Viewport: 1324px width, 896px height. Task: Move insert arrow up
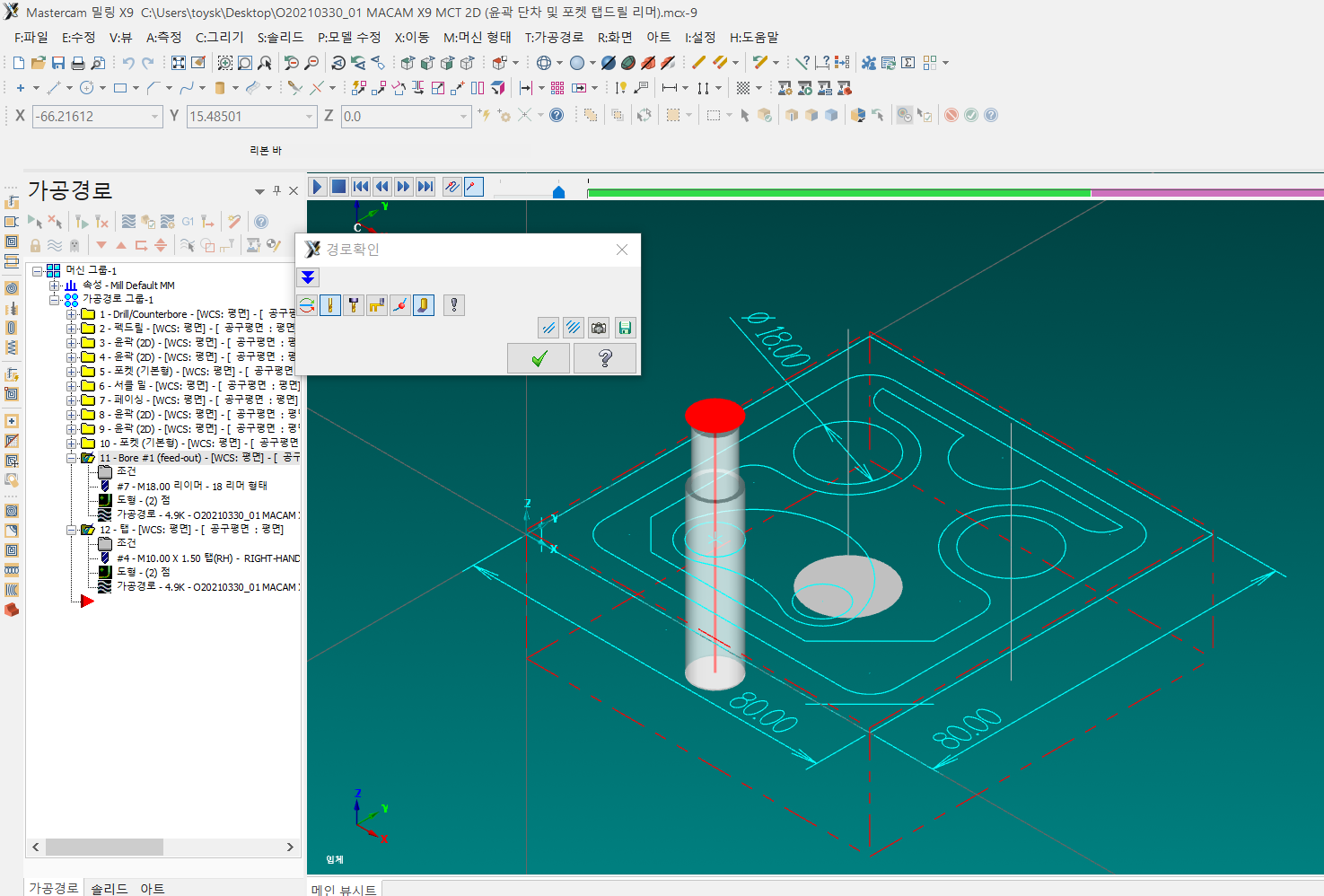point(121,245)
